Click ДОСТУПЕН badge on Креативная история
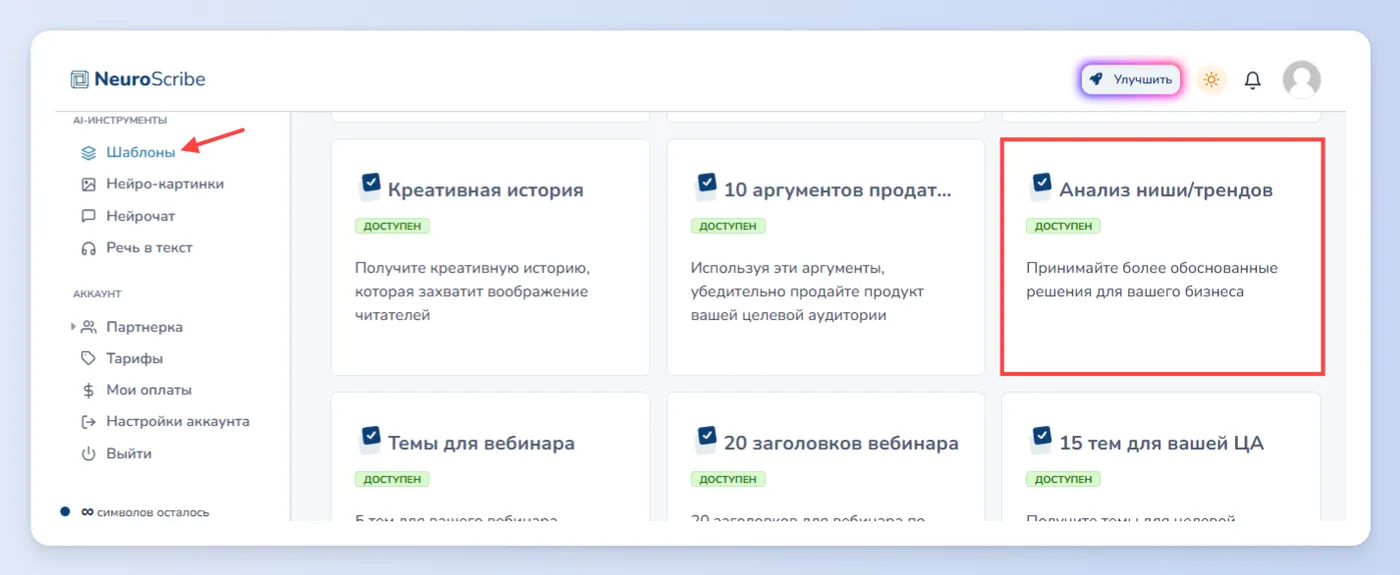This screenshot has width=1400, height=575. pyautogui.click(x=392, y=226)
